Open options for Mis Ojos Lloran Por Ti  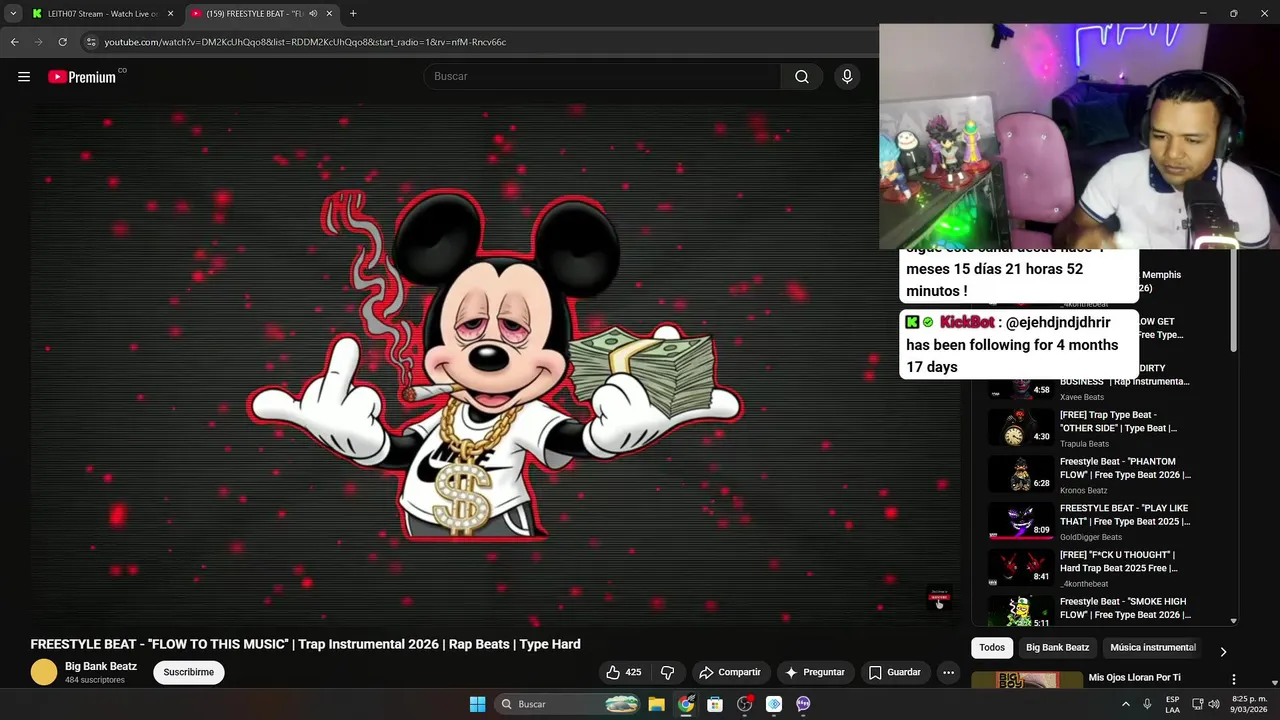(x=1233, y=679)
